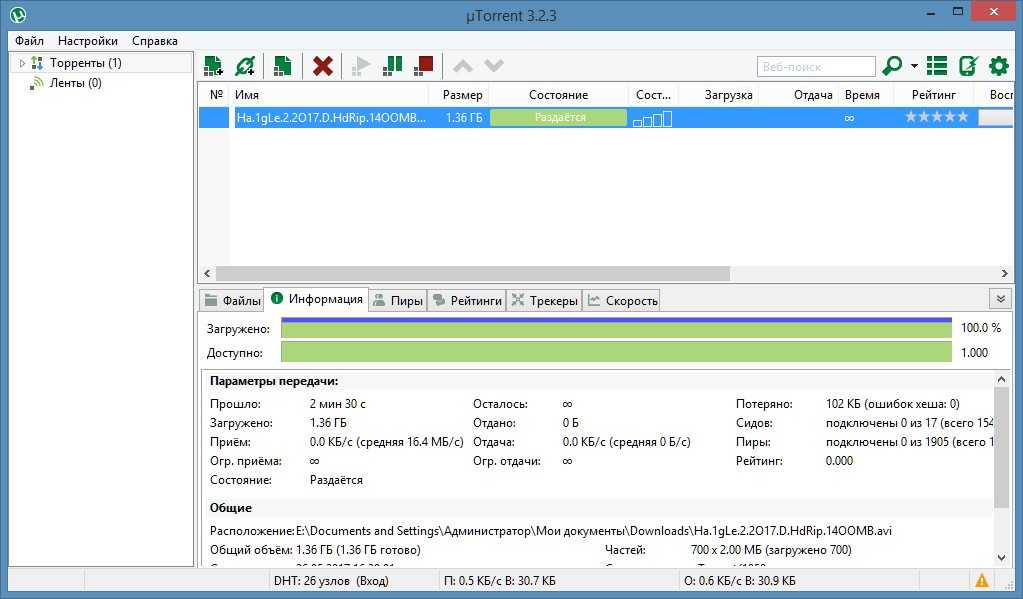Click the health bars indicator of the torrent

click(652, 118)
